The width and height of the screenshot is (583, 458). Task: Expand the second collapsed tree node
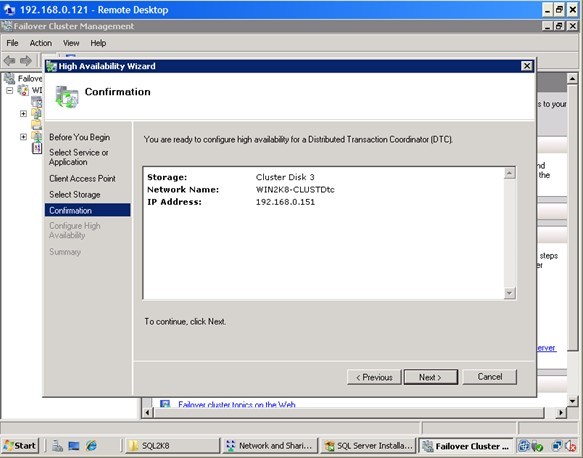click(23, 137)
